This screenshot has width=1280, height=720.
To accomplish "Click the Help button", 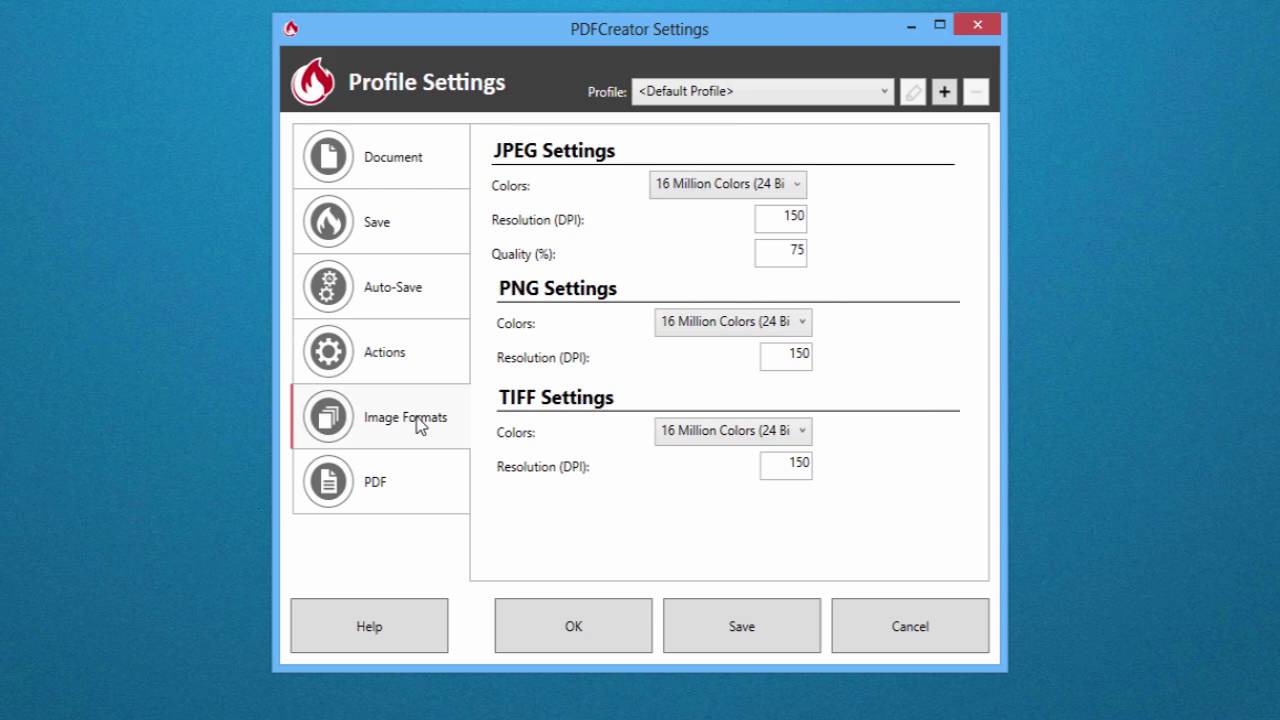I will point(369,626).
